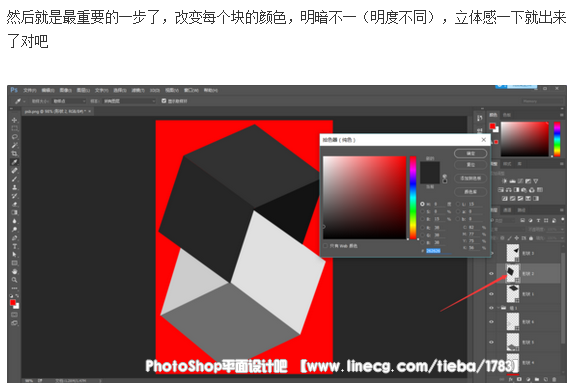Select the Lasso tool
The image size is (569, 383).
(15, 137)
